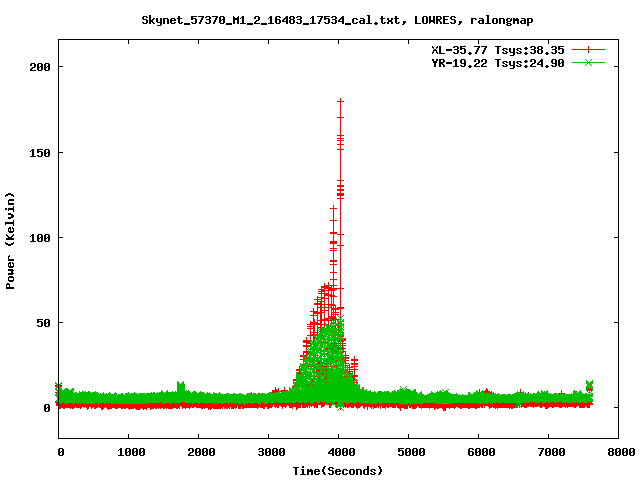
Task: Click x-axis tick label 6000
Action: point(481,452)
